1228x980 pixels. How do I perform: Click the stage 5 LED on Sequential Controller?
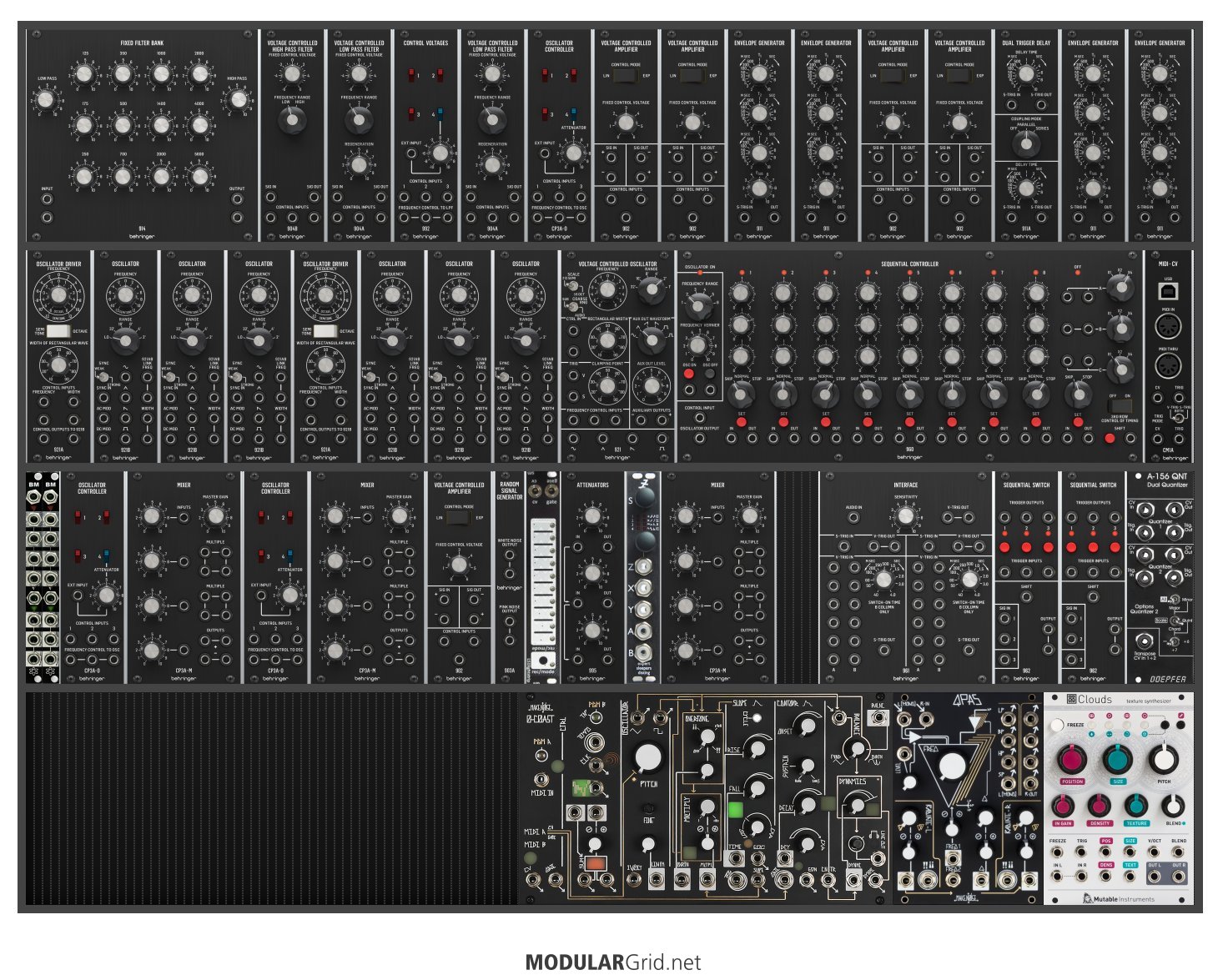coord(911,273)
